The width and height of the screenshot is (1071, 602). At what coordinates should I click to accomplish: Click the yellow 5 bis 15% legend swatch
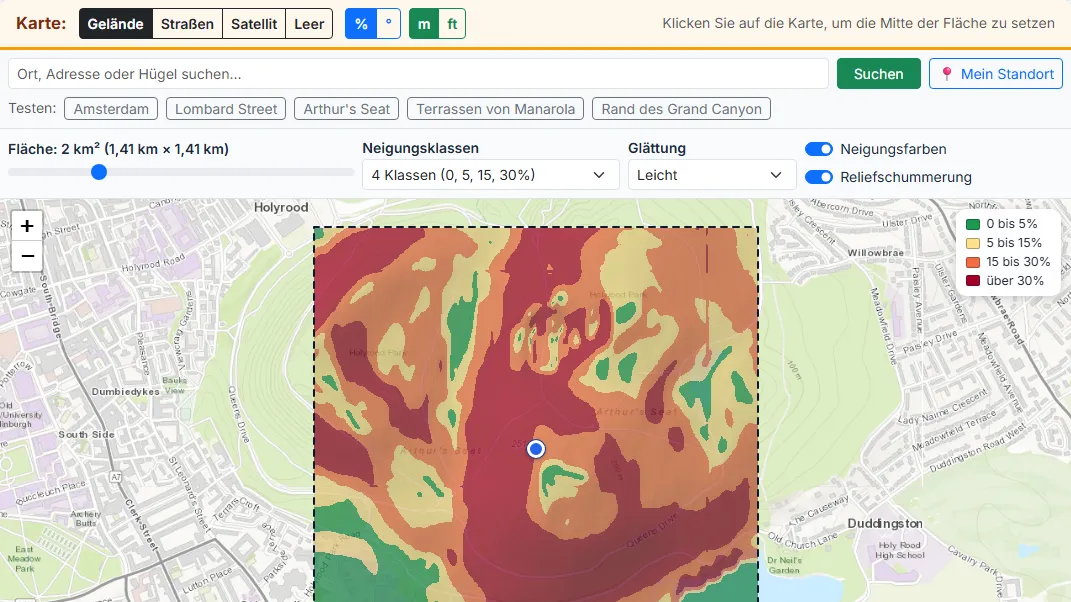click(x=973, y=243)
